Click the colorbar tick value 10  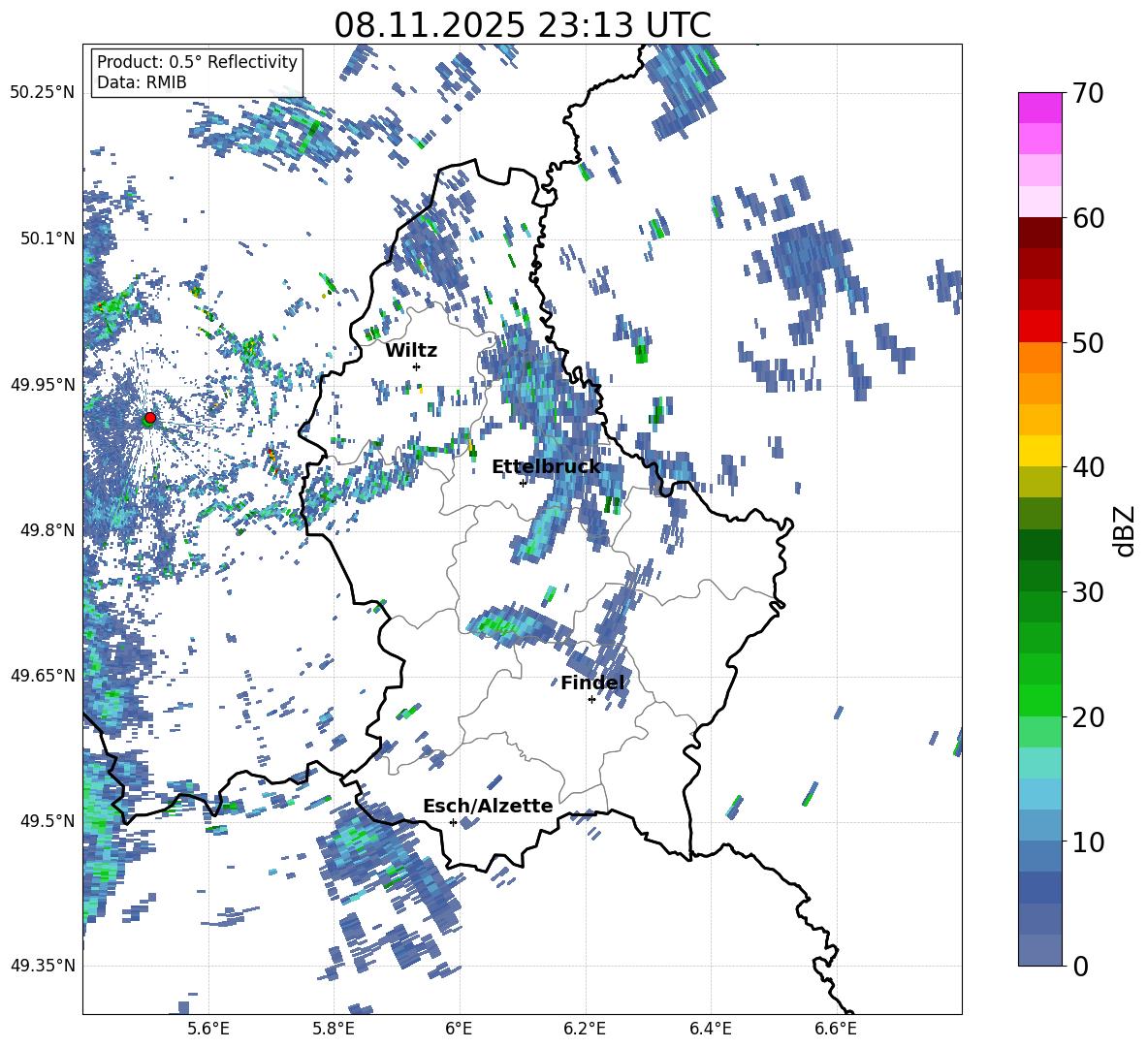pyautogui.click(x=1089, y=842)
